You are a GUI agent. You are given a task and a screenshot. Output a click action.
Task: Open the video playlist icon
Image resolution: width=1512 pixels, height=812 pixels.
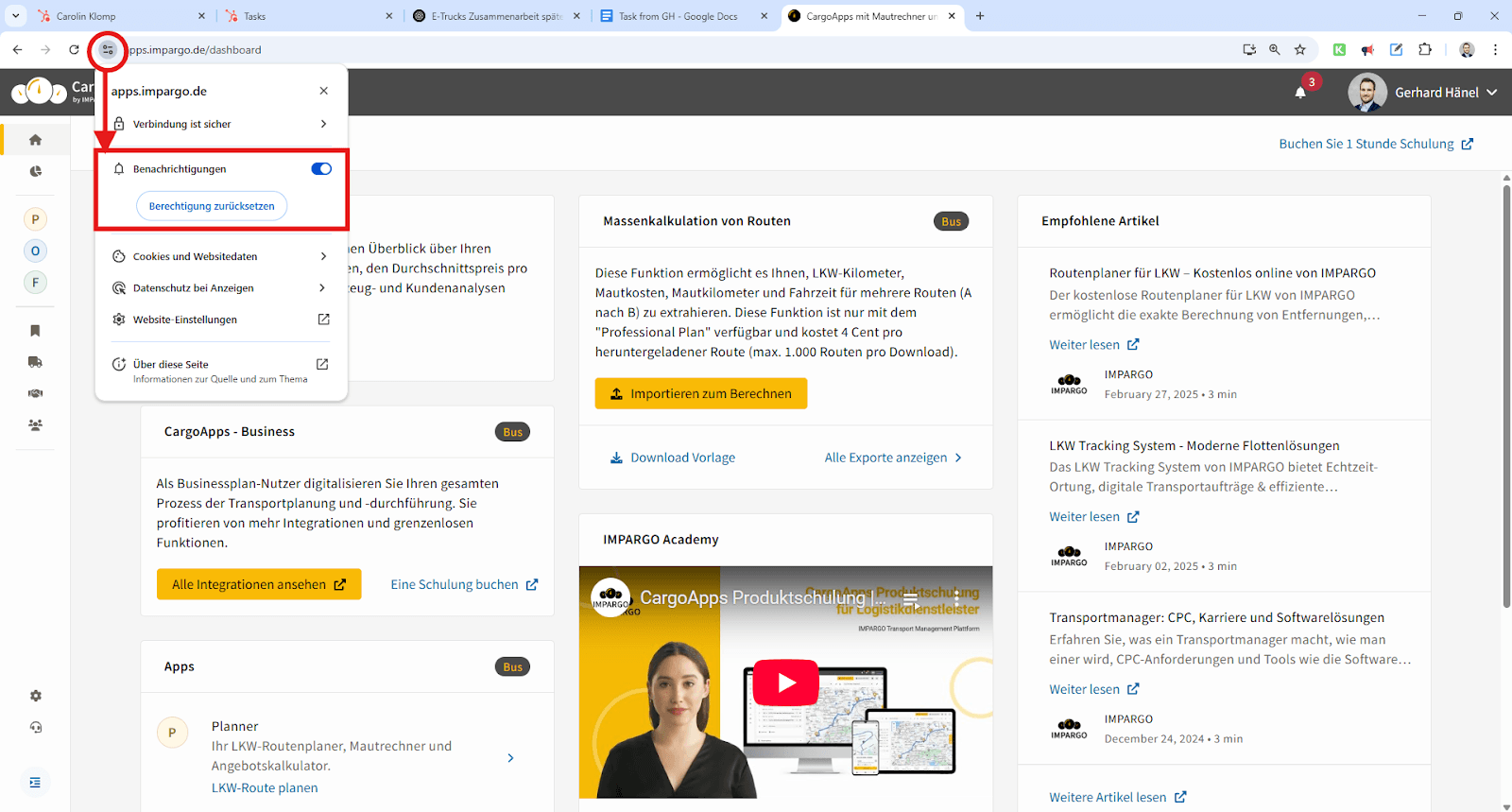pyautogui.click(x=910, y=598)
